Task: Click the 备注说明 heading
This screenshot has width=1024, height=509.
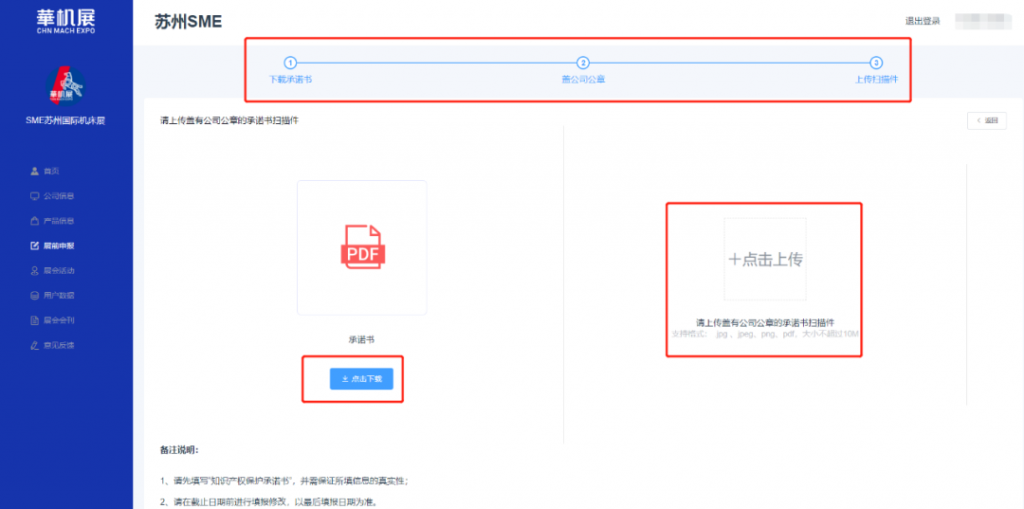Action: tap(179, 450)
